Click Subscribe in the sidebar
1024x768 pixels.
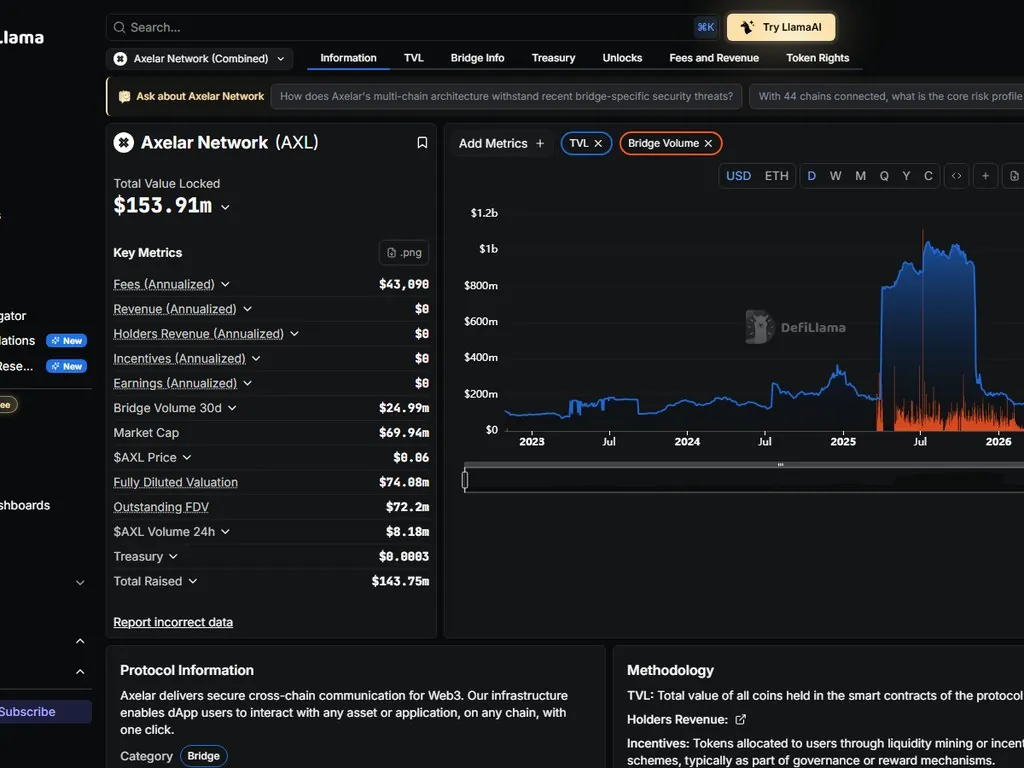point(44,712)
